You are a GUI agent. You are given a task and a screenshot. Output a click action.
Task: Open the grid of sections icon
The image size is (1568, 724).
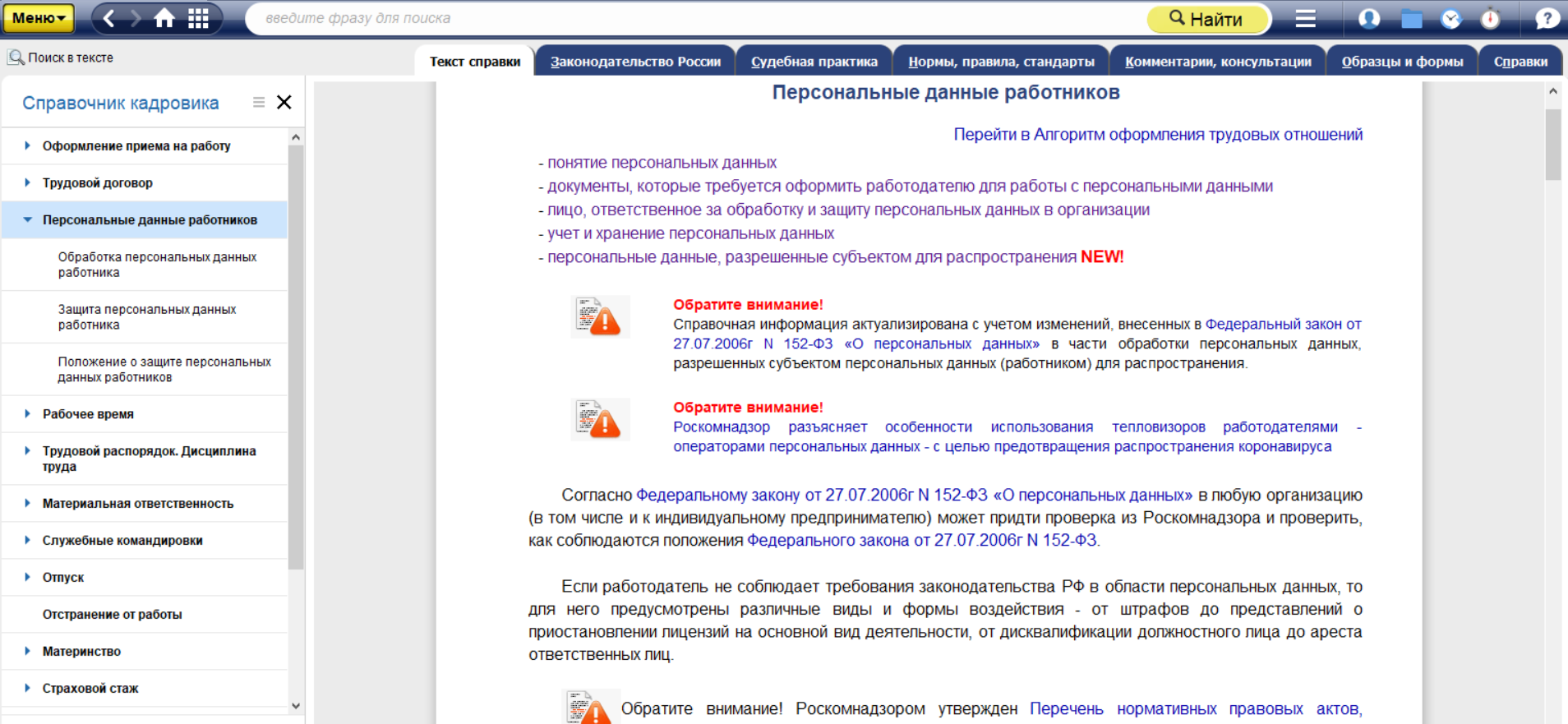(198, 18)
